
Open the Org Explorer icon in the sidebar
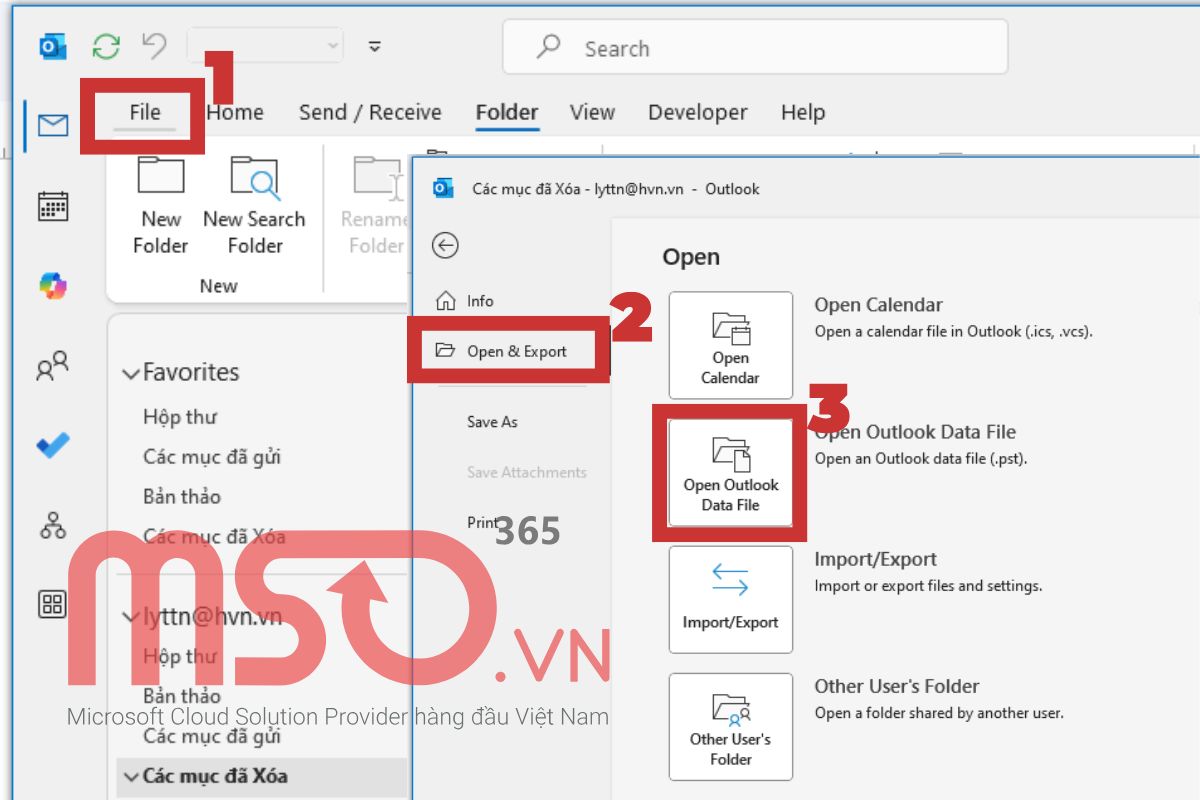(53, 524)
